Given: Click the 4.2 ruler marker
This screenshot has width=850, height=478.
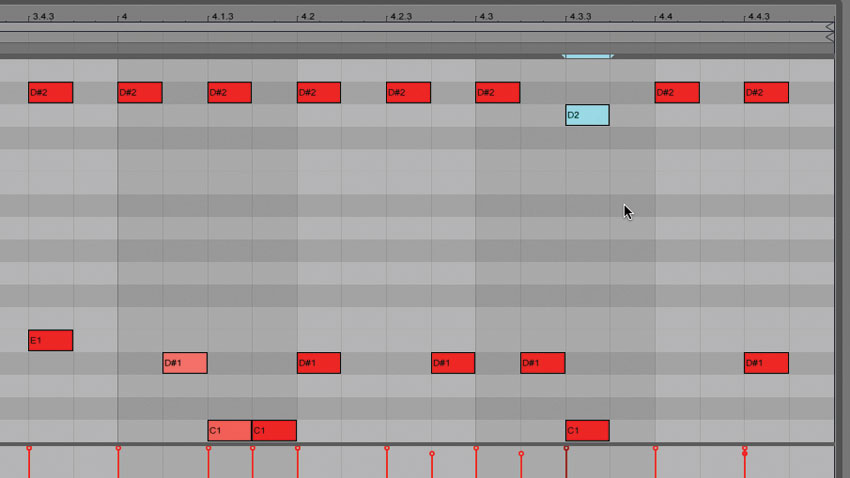Looking at the screenshot, I should click(x=306, y=16).
